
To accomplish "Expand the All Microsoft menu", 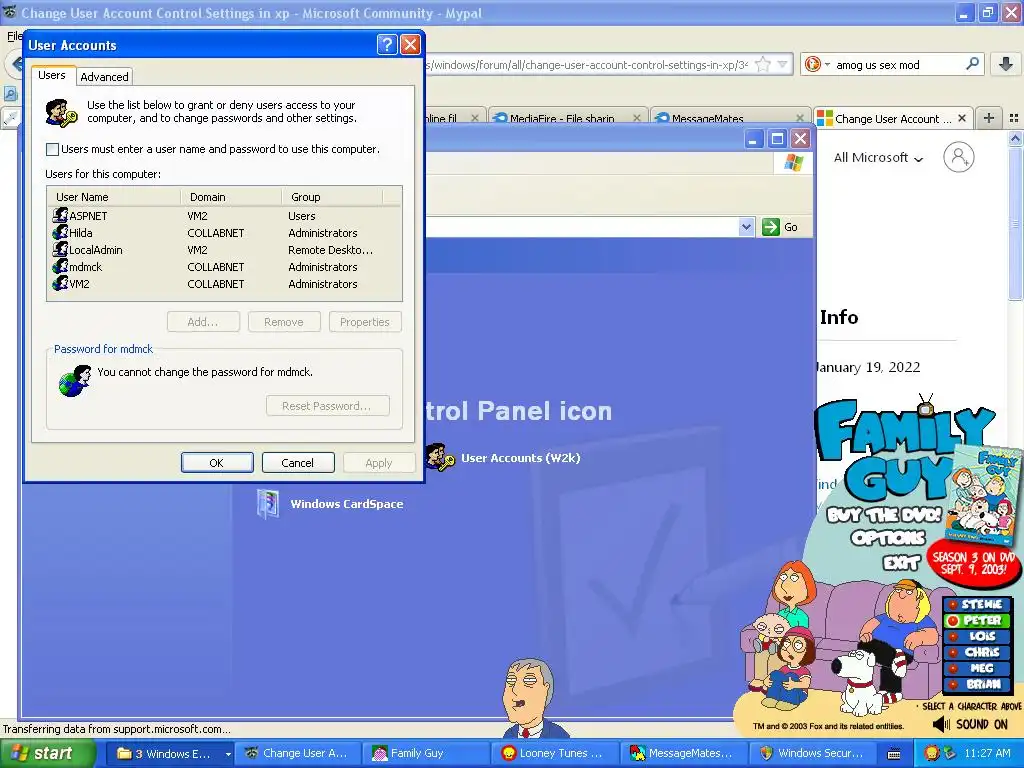I will 878,157.
